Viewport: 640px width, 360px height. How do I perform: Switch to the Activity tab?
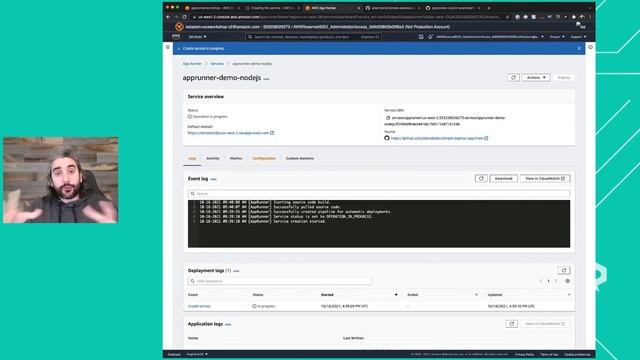click(213, 158)
